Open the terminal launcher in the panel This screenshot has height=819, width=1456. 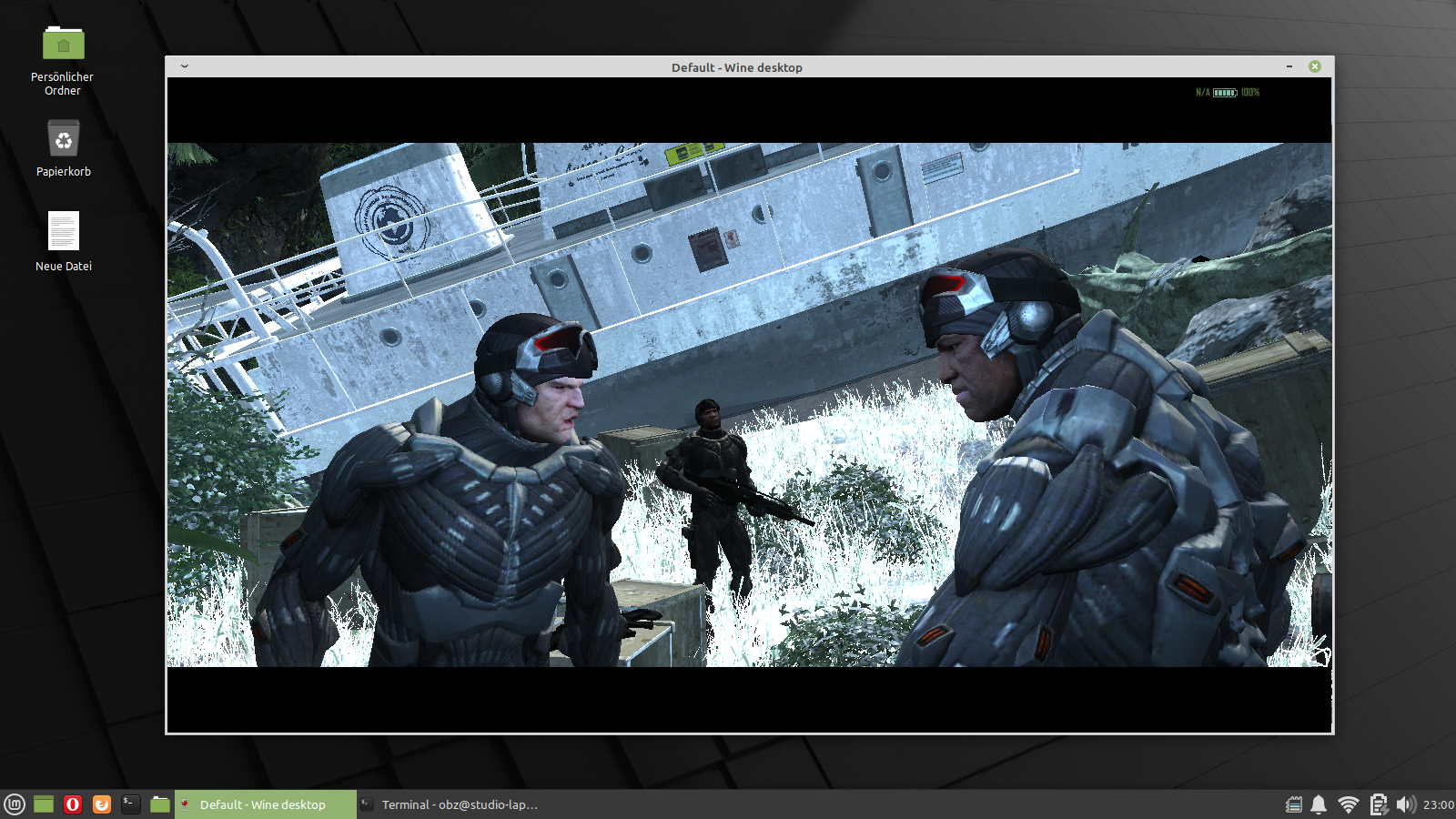[x=131, y=804]
